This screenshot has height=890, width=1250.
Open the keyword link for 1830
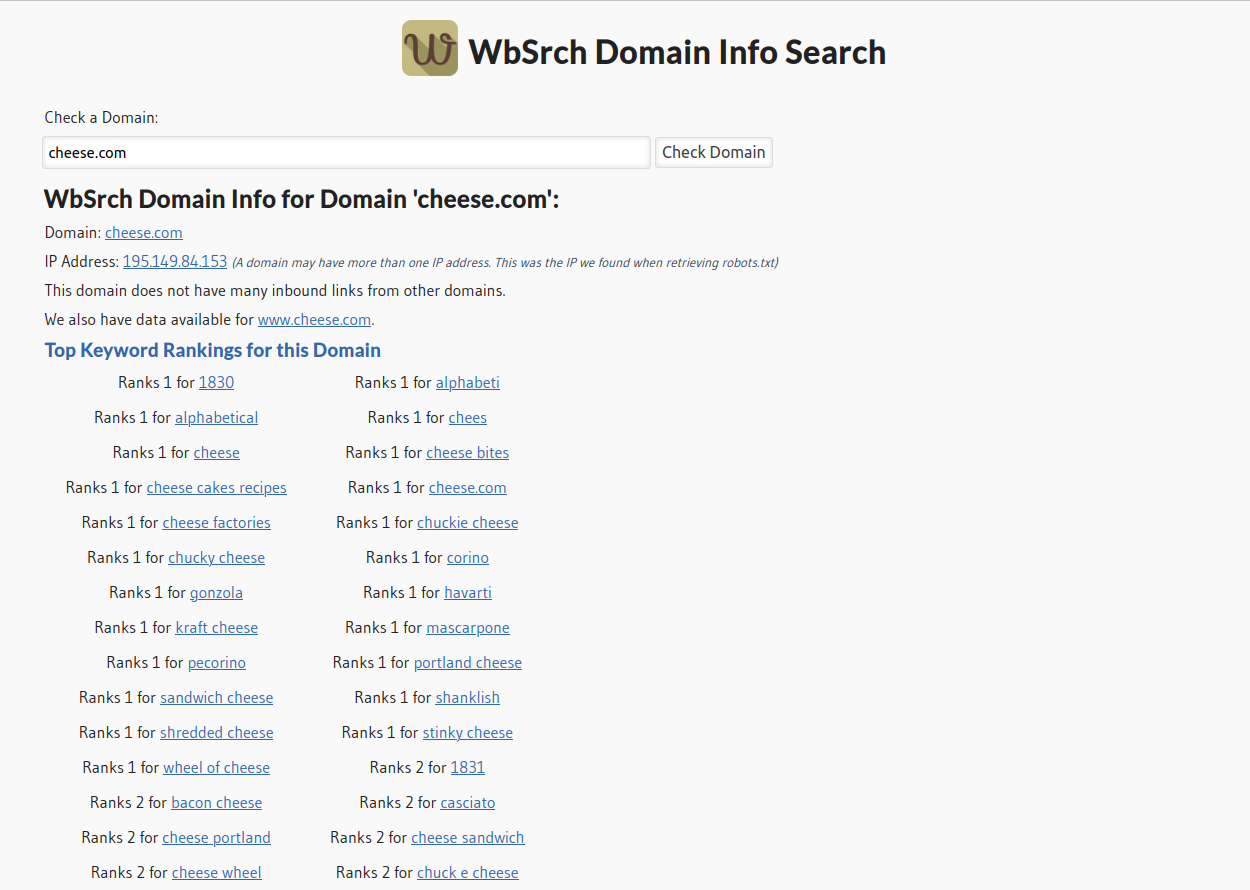(216, 382)
